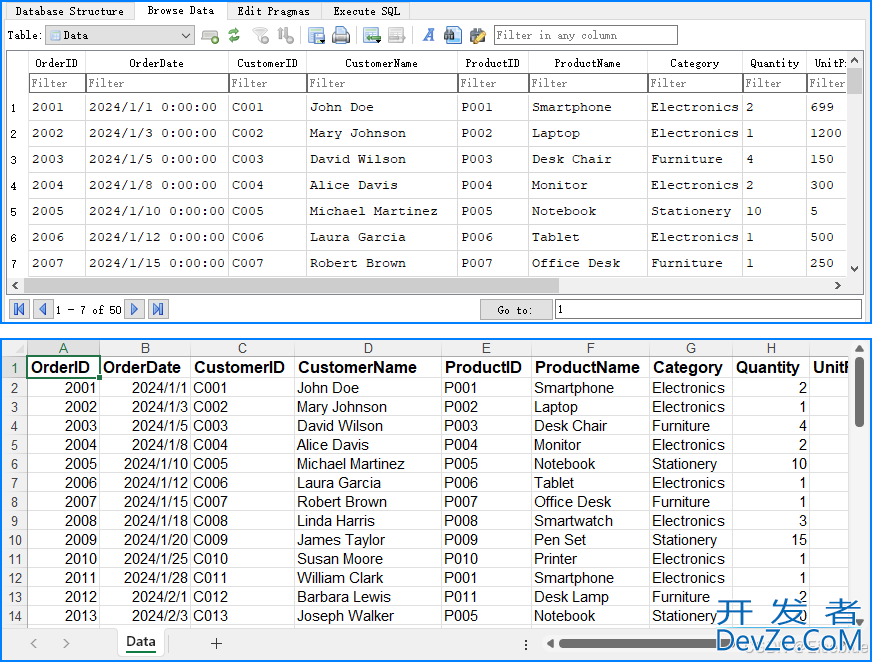The width and height of the screenshot is (872, 662).
Task: Go to previous page of records
Action: pos(43,309)
